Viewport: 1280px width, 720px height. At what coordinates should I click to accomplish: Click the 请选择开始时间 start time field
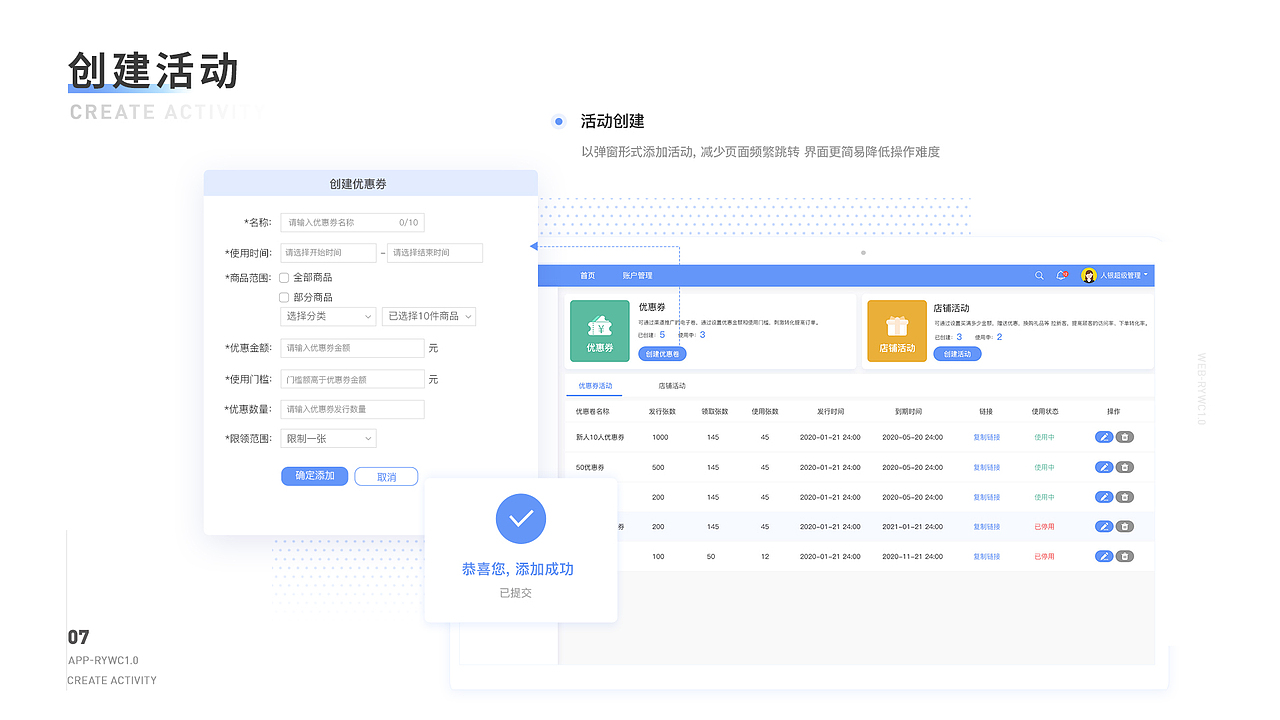328,253
